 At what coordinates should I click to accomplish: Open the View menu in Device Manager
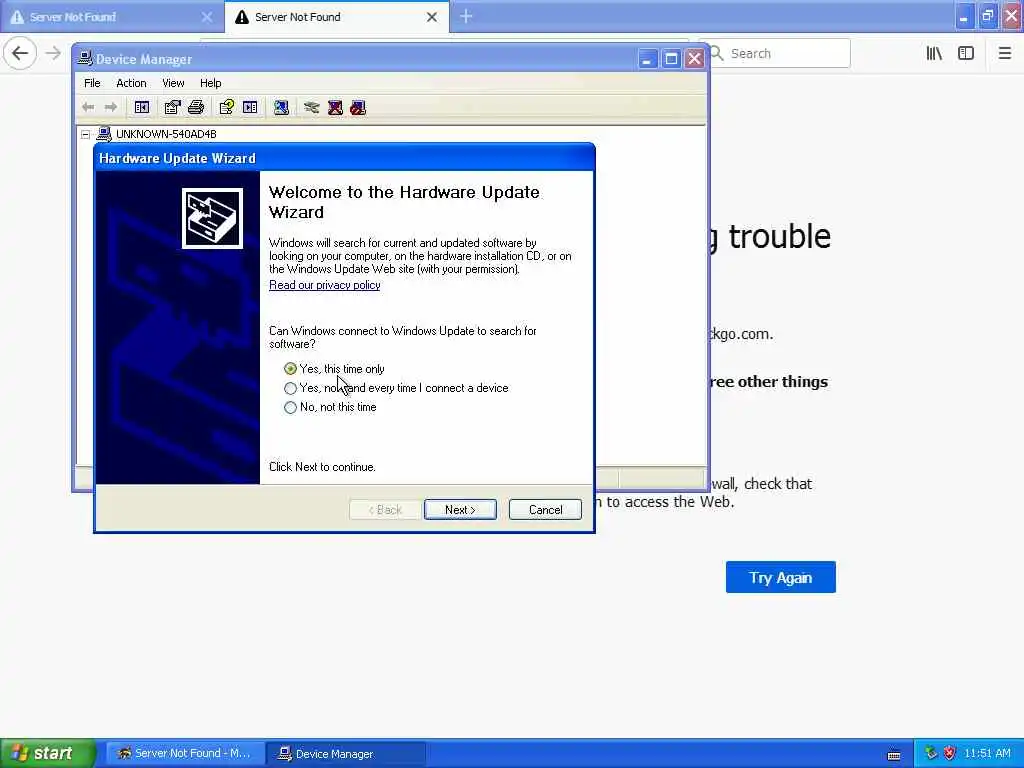pos(173,83)
